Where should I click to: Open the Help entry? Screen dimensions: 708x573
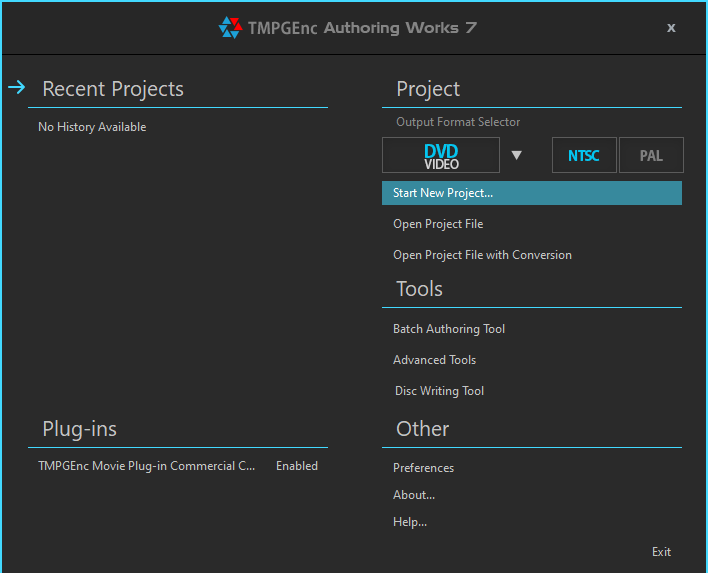[410, 522]
